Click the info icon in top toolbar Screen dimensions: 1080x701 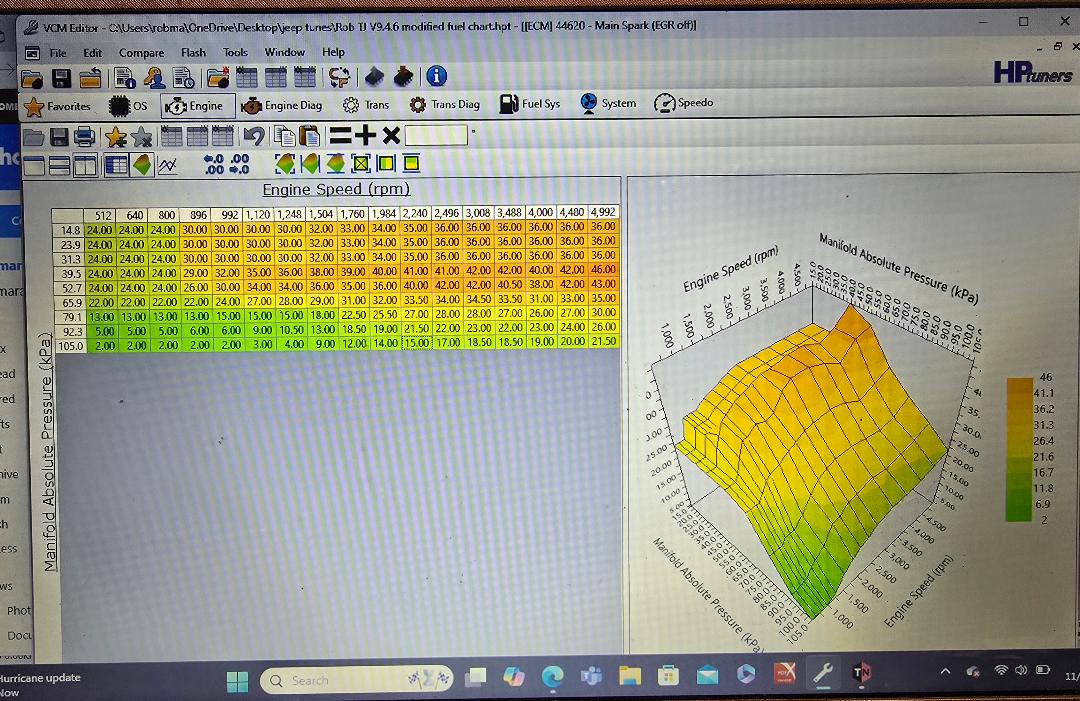click(x=436, y=77)
